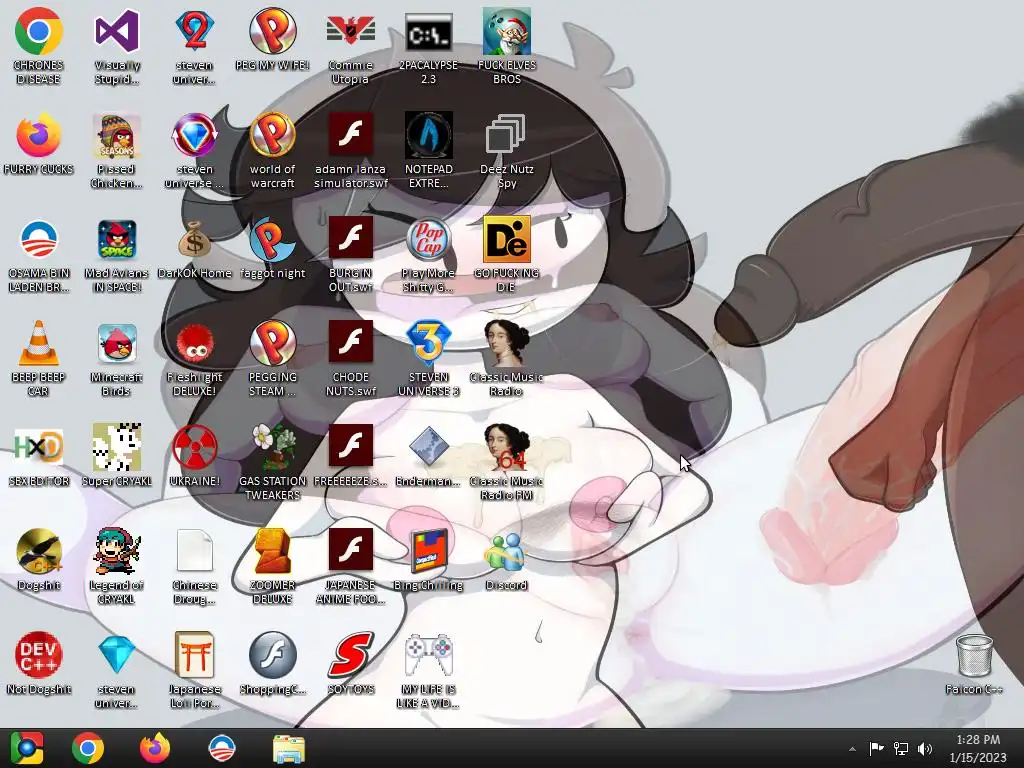
Task: Open the Visual Studio desktop shortcut
Action: click(x=116, y=31)
